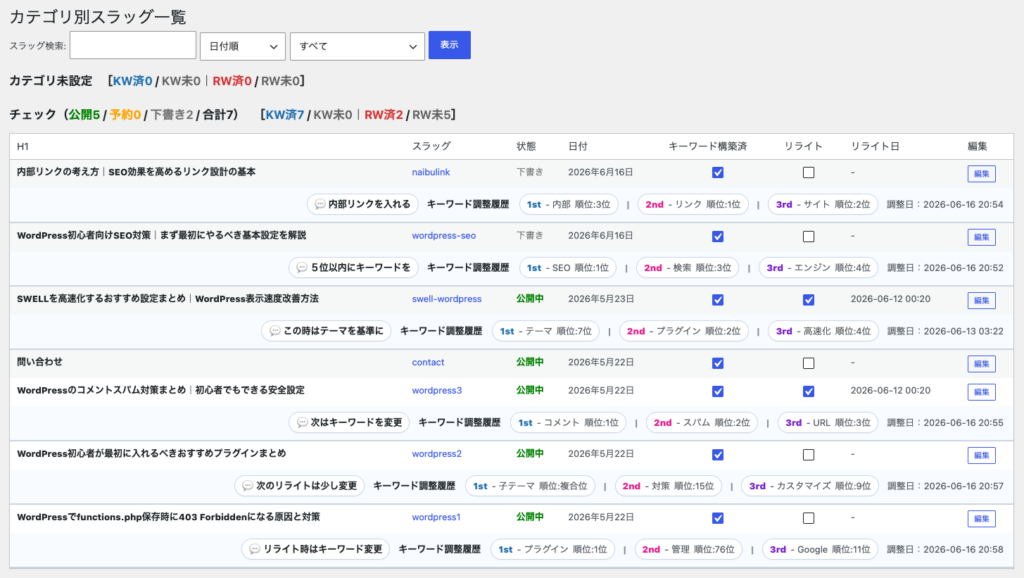Check rewrite checkbox for wordpress-seo row
The height and width of the screenshot is (578, 1024).
[808, 236]
